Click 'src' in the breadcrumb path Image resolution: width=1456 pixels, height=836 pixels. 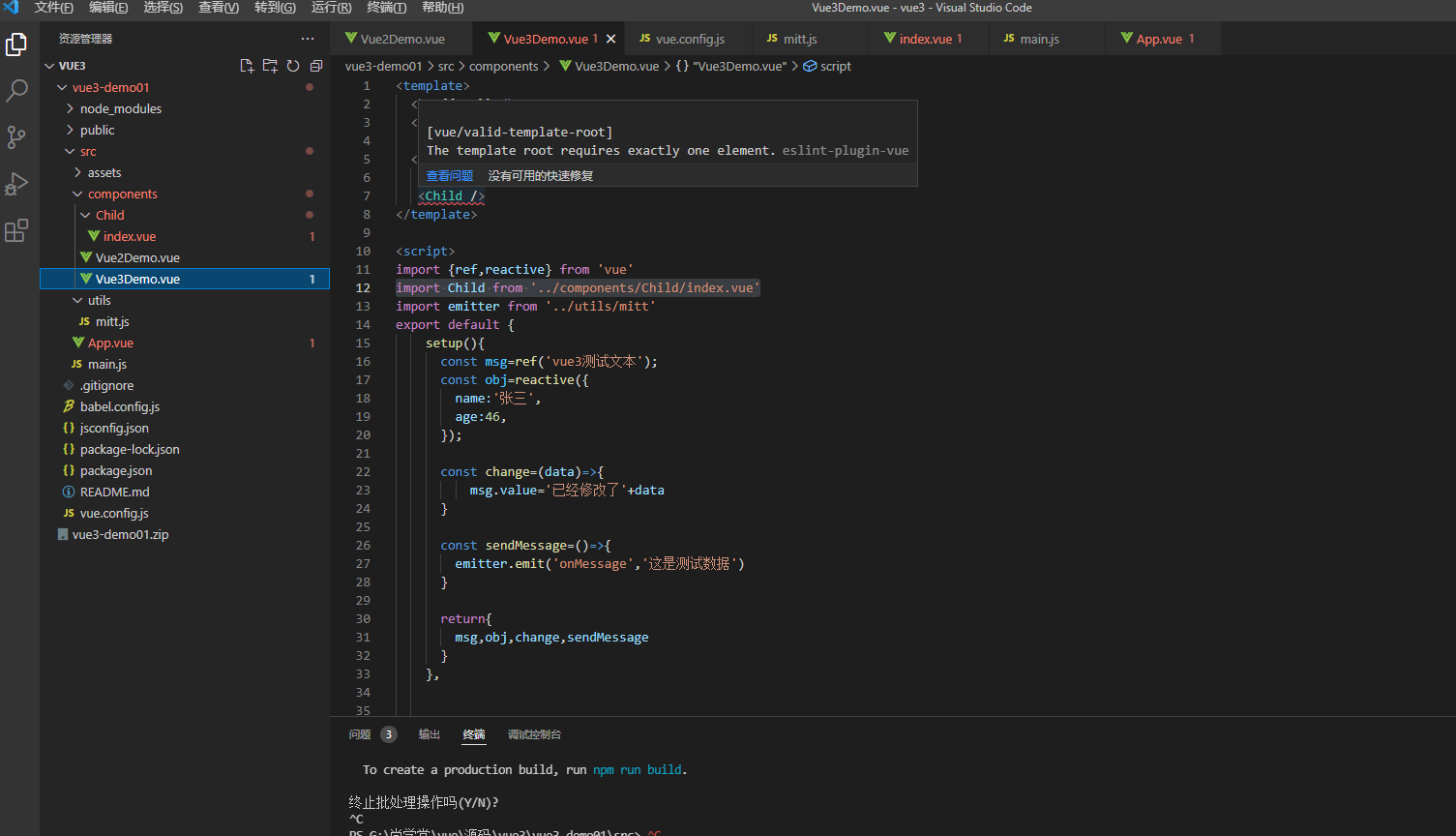(446, 66)
